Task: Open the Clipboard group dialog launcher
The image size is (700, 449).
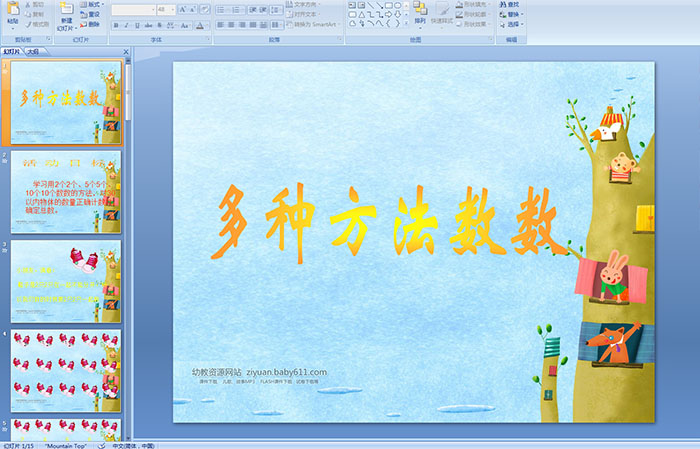Action: (x=49, y=39)
